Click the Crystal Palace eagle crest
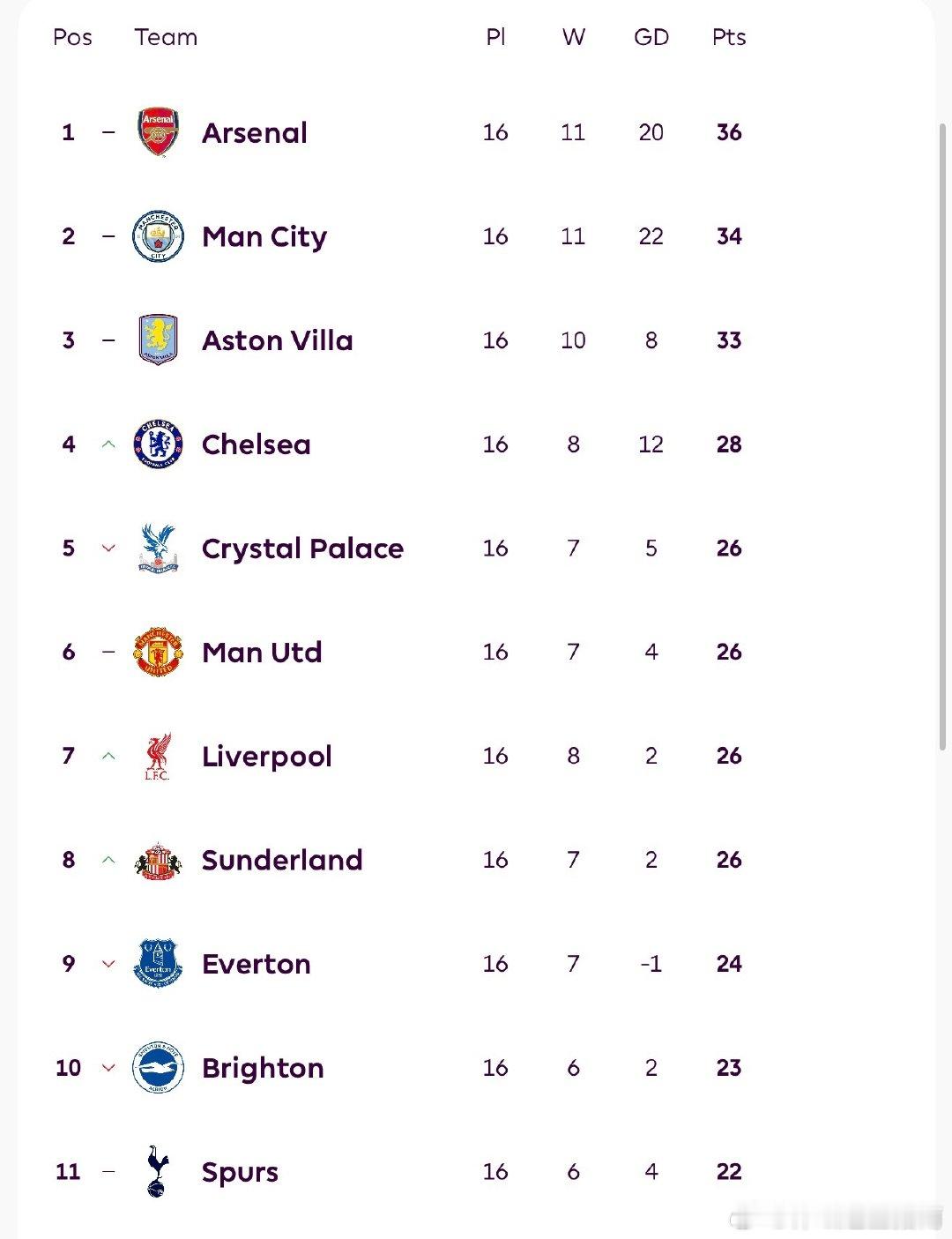The image size is (952, 1239). click(159, 548)
